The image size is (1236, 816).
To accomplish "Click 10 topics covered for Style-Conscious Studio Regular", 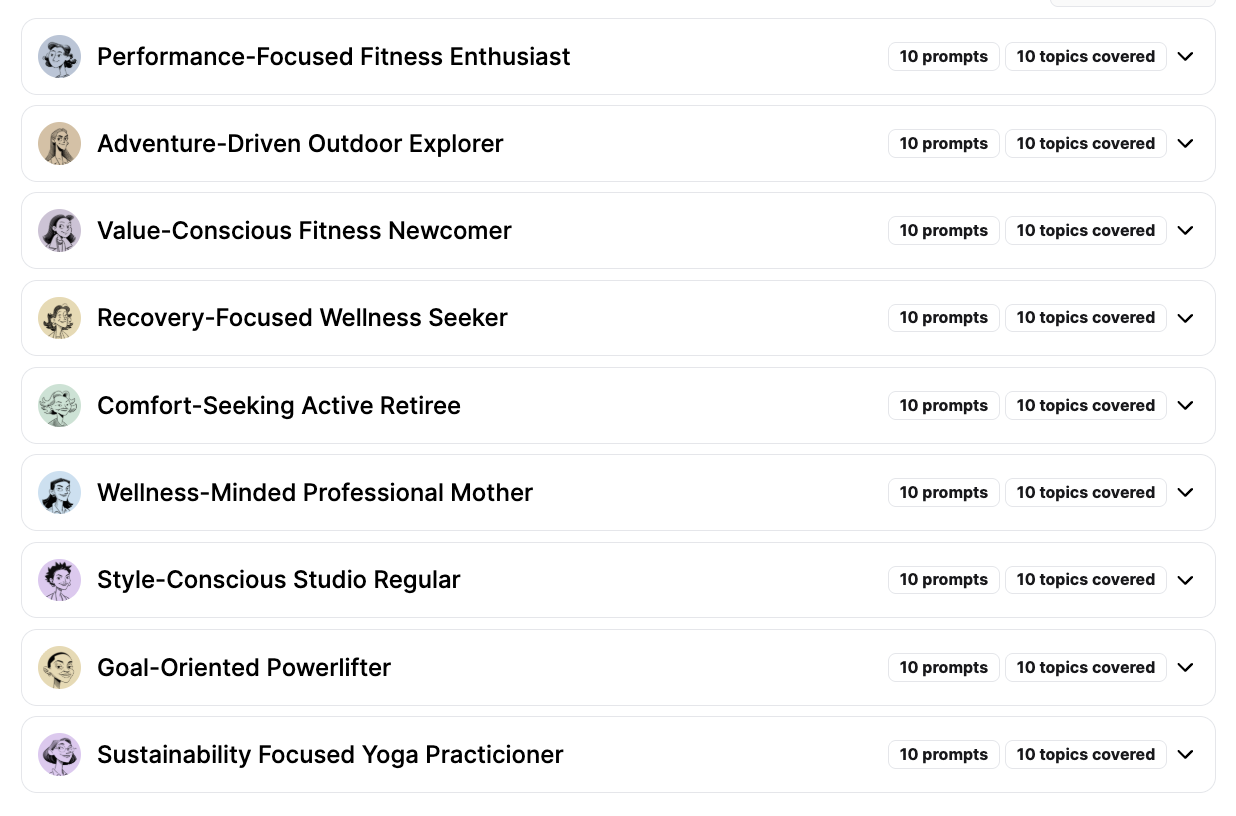I will coord(1086,580).
